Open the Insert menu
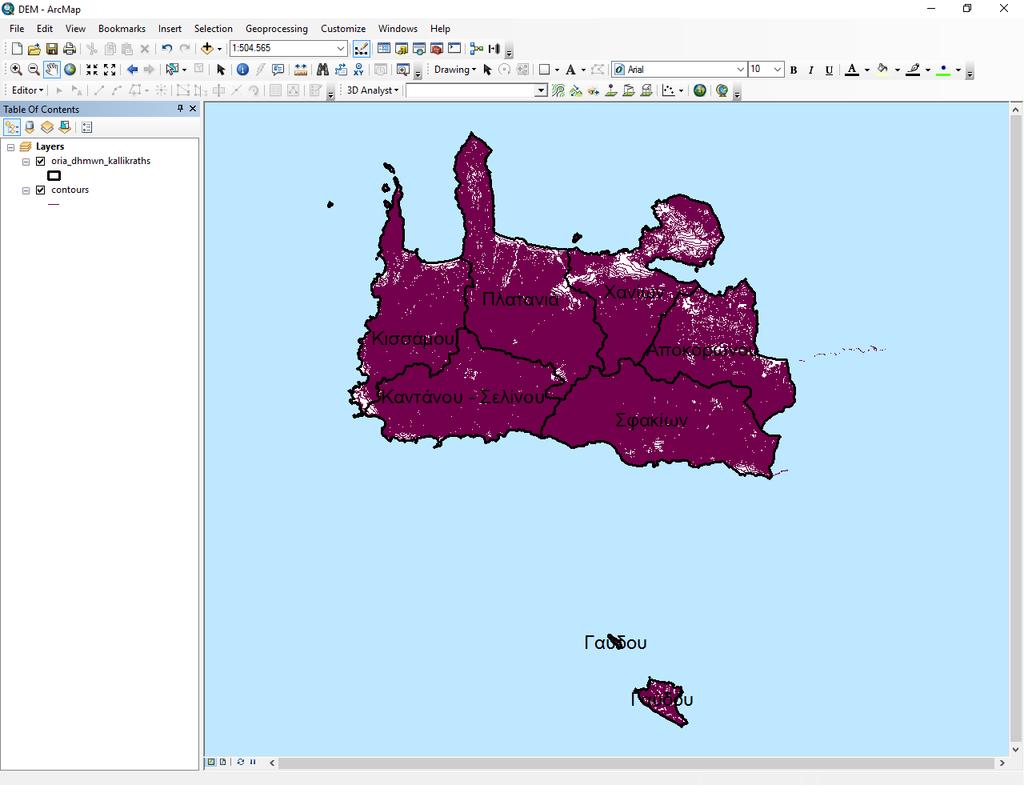The height and width of the screenshot is (785, 1024). 170,29
